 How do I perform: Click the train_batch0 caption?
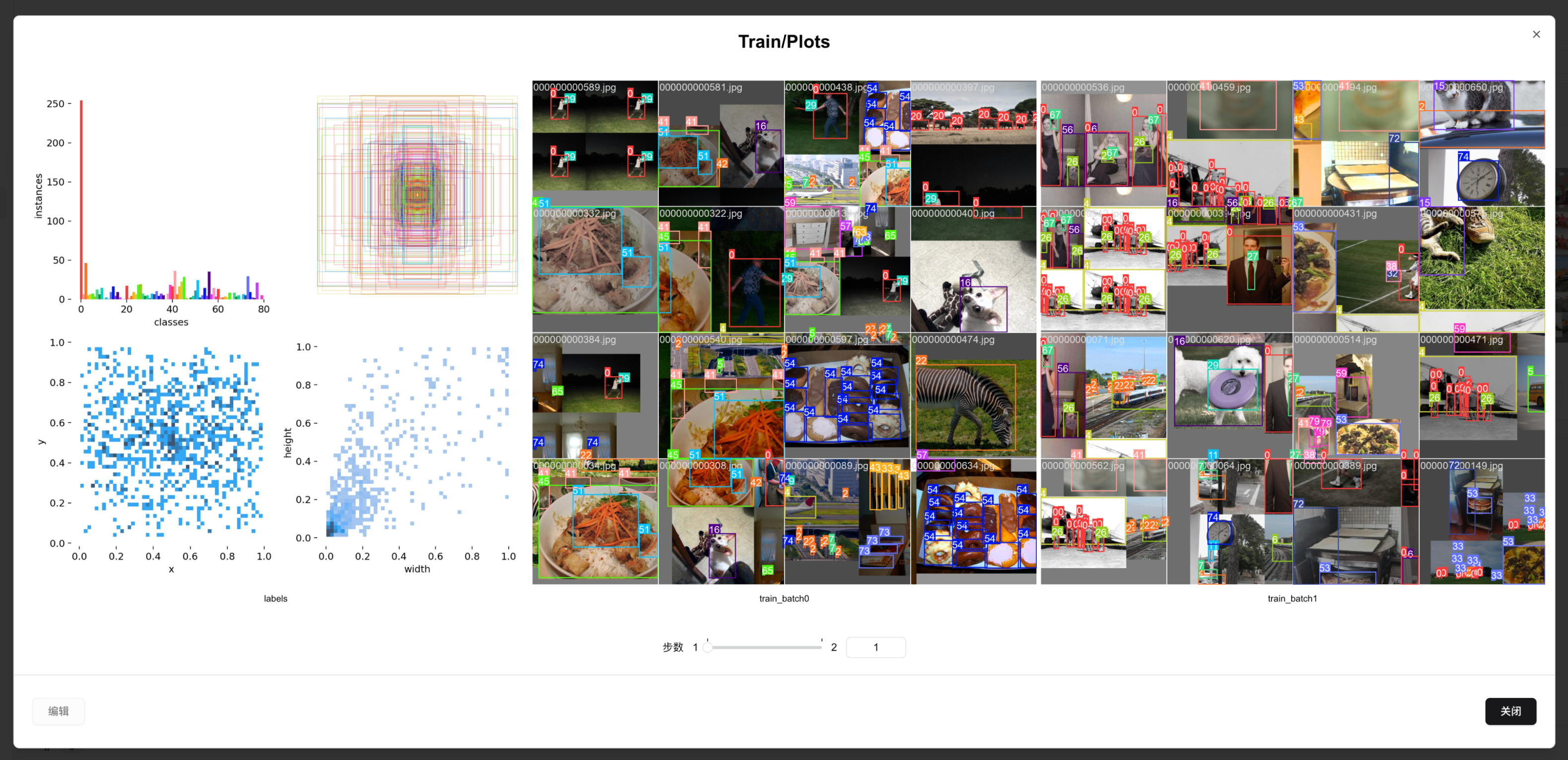point(784,599)
